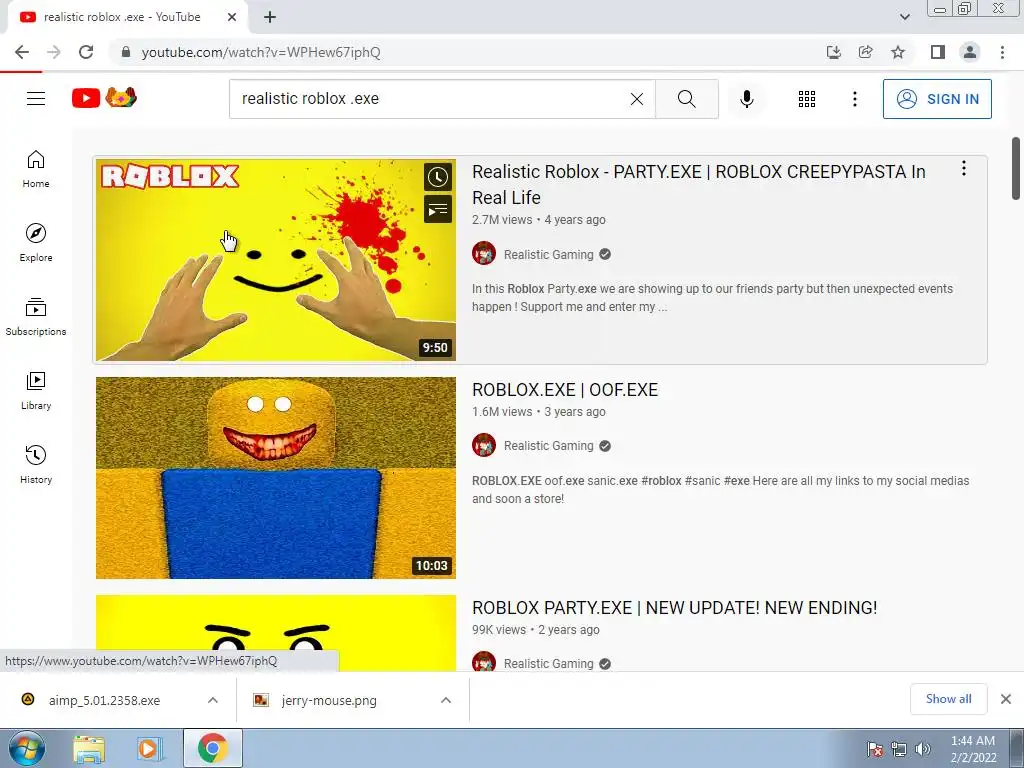Open the YouTube hamburger guide menu
This screenshot has height=768, width=1024.
click(x=36, y=99)
